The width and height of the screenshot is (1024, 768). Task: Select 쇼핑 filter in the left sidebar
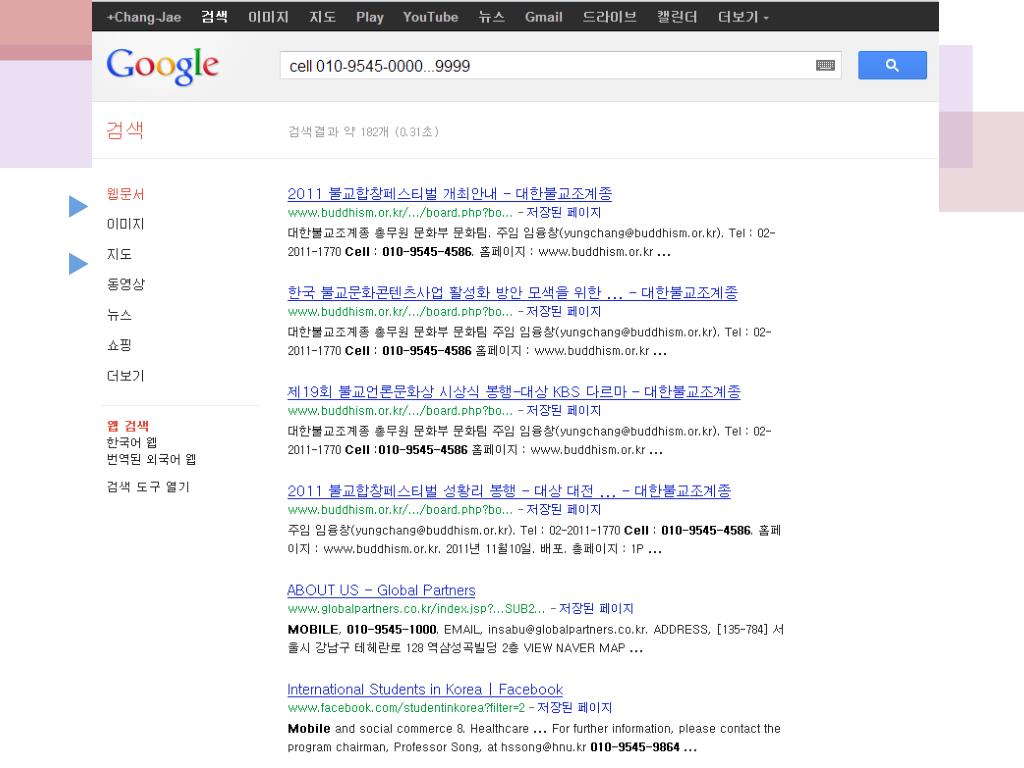click(120, 345)
